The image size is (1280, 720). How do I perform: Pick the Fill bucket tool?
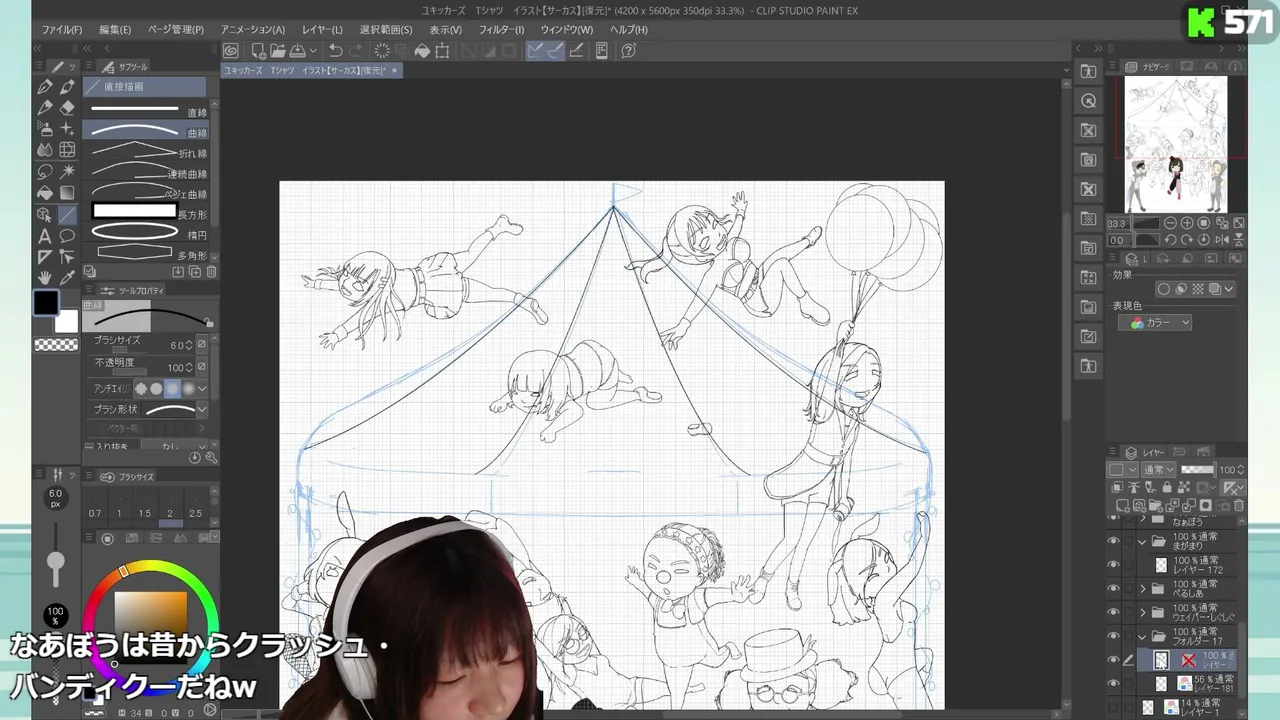click(x=45, y=192)
